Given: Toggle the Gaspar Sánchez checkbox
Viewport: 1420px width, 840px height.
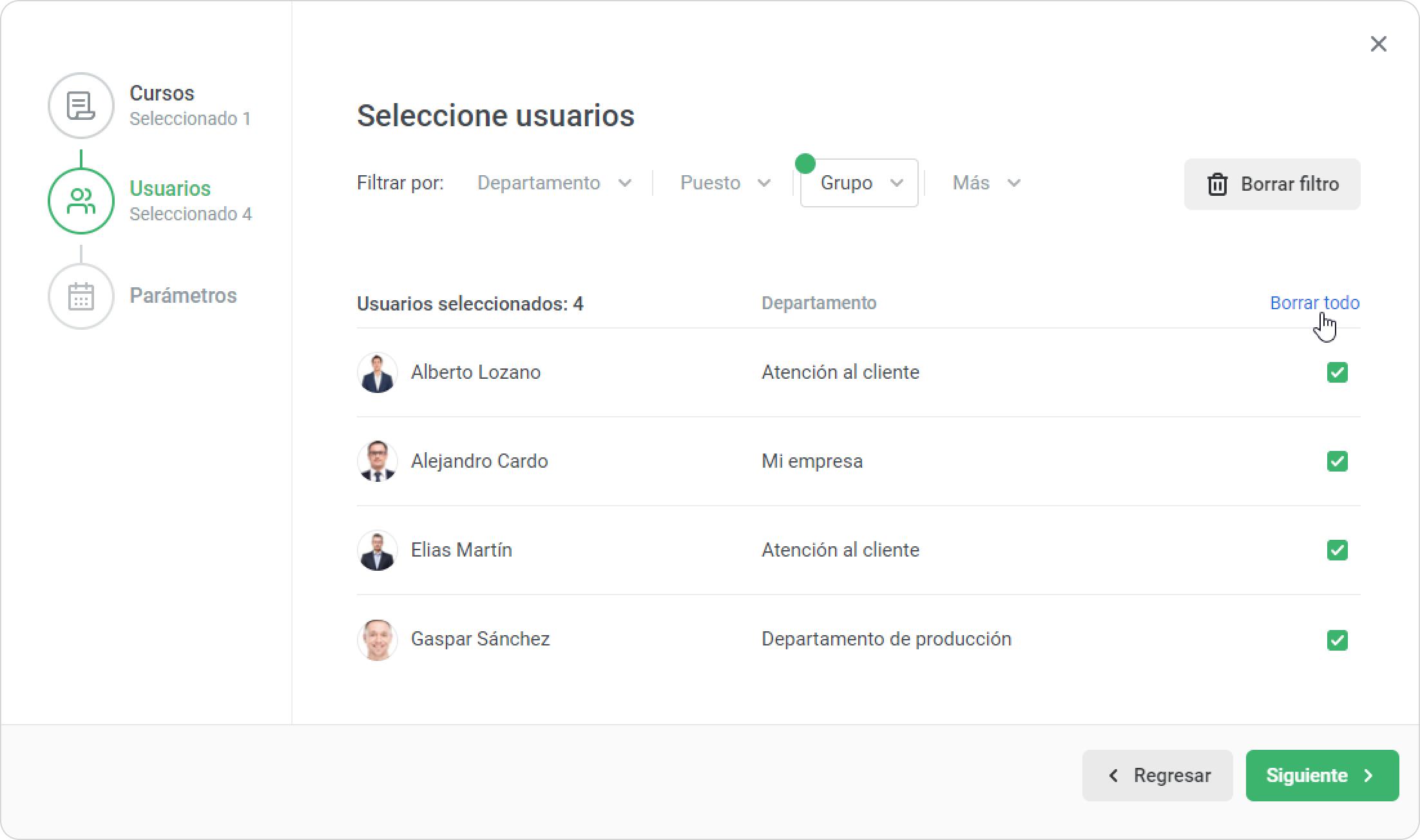Looking at the screenshot, I should [x=1337, y=640].
